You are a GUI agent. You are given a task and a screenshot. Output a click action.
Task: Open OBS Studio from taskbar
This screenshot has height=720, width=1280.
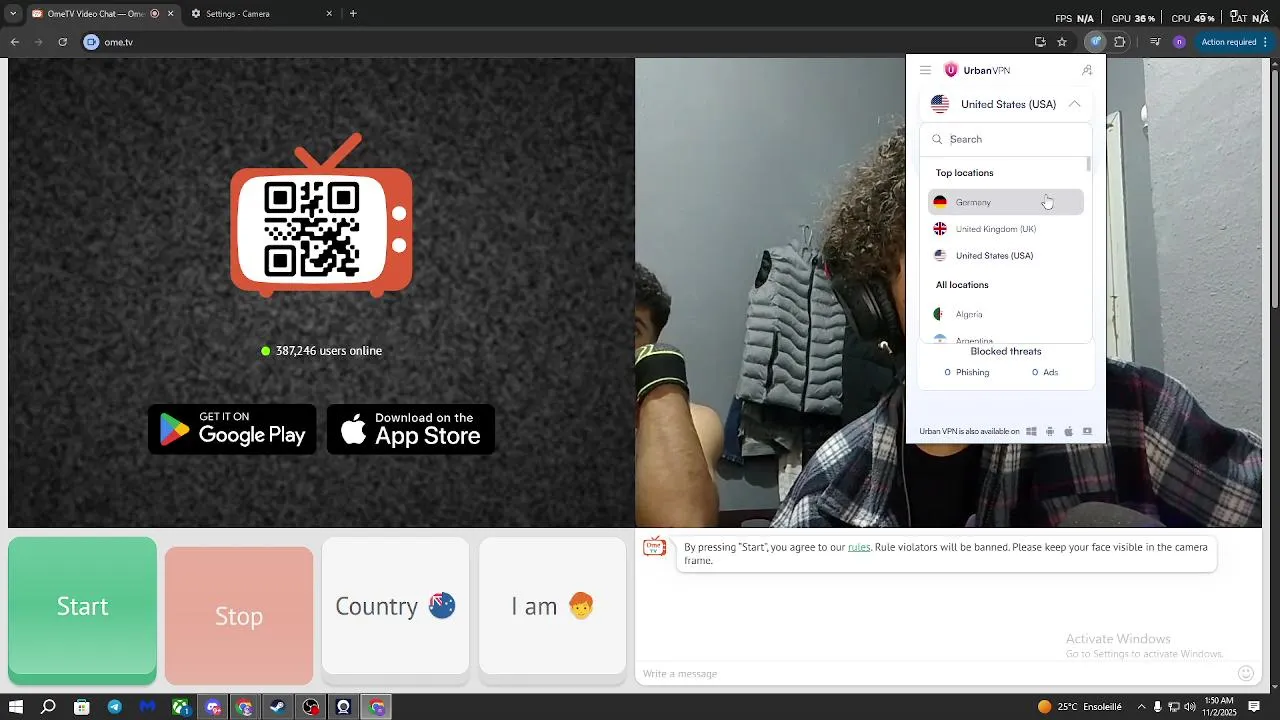311,707
